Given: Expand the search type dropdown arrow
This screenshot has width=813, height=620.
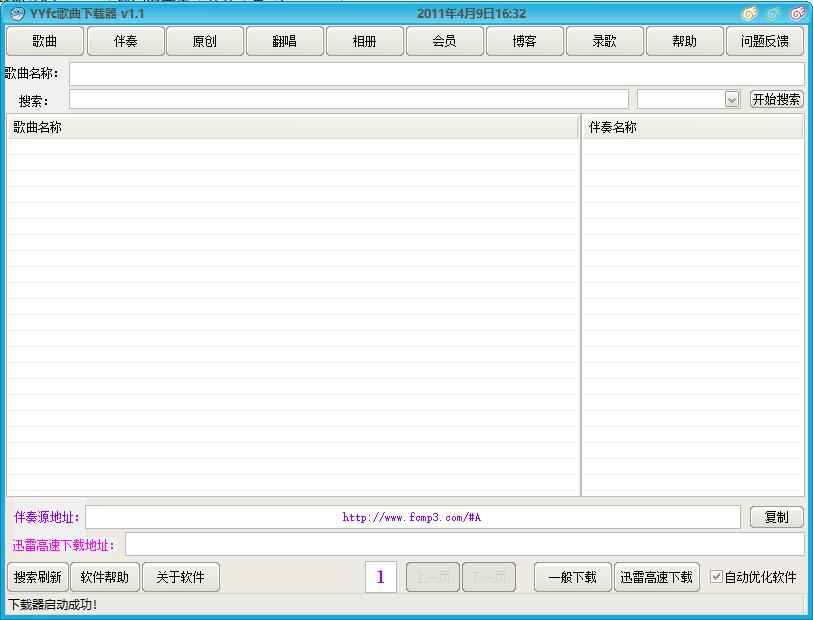Looking at the screenshot, I should (x=732, y=100).
